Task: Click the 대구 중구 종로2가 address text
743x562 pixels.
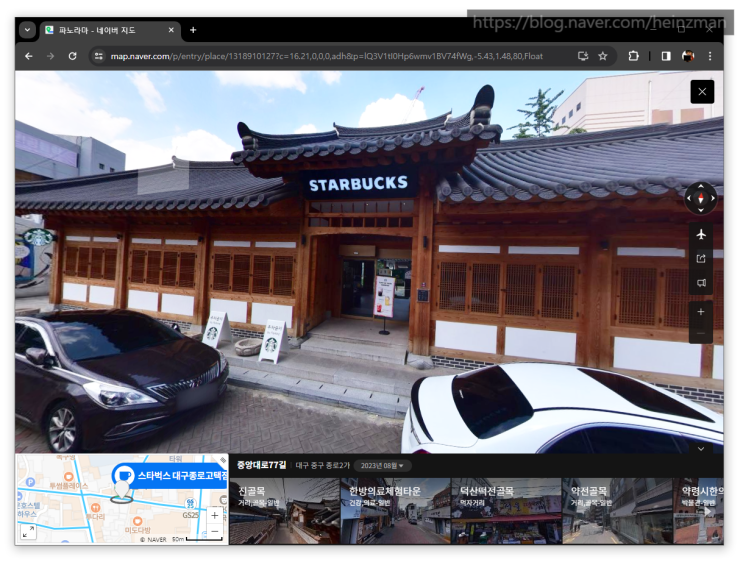Action: 323,466
